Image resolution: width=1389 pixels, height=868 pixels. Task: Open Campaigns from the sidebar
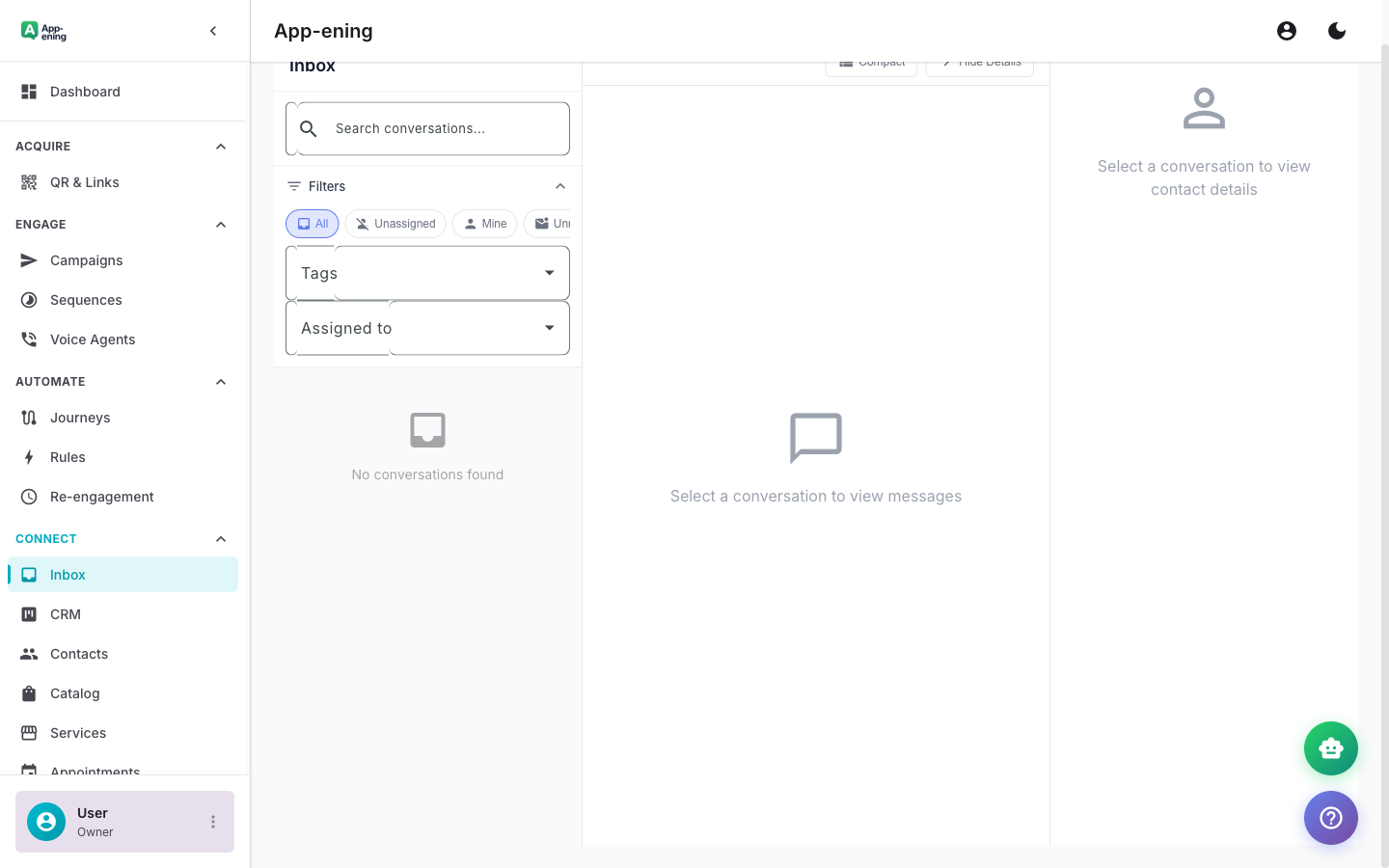(x=86, y=260)
